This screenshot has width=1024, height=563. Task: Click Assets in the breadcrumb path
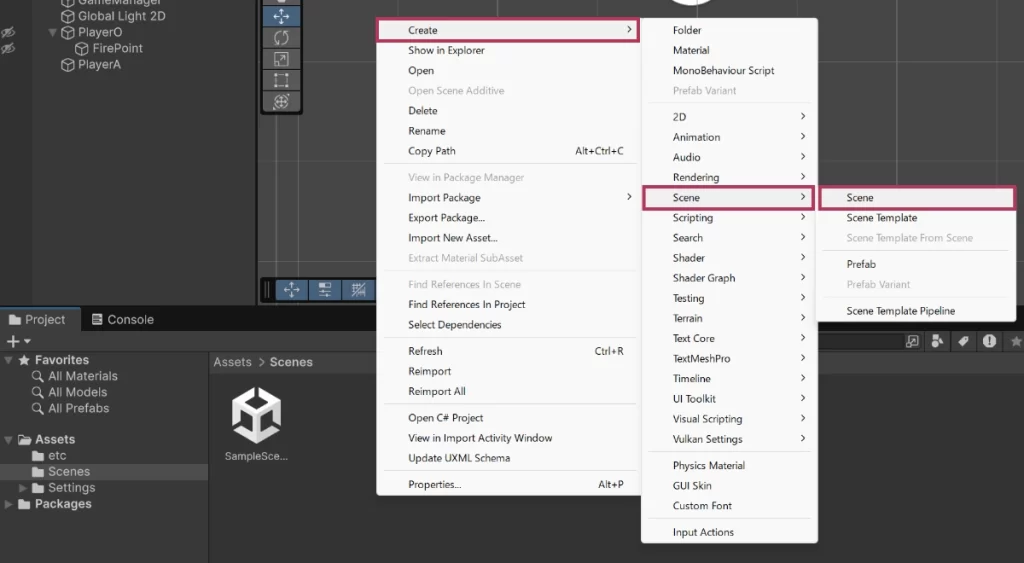(x=232, y=362)
